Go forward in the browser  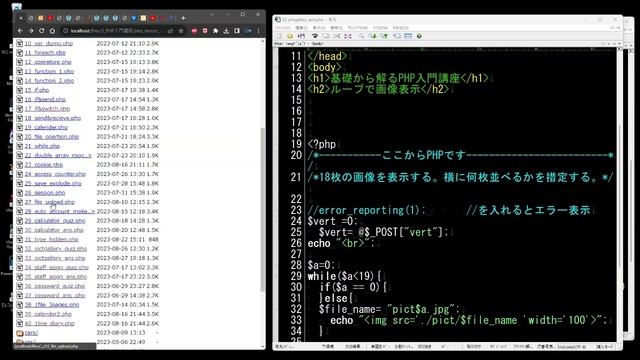[31, 31]
